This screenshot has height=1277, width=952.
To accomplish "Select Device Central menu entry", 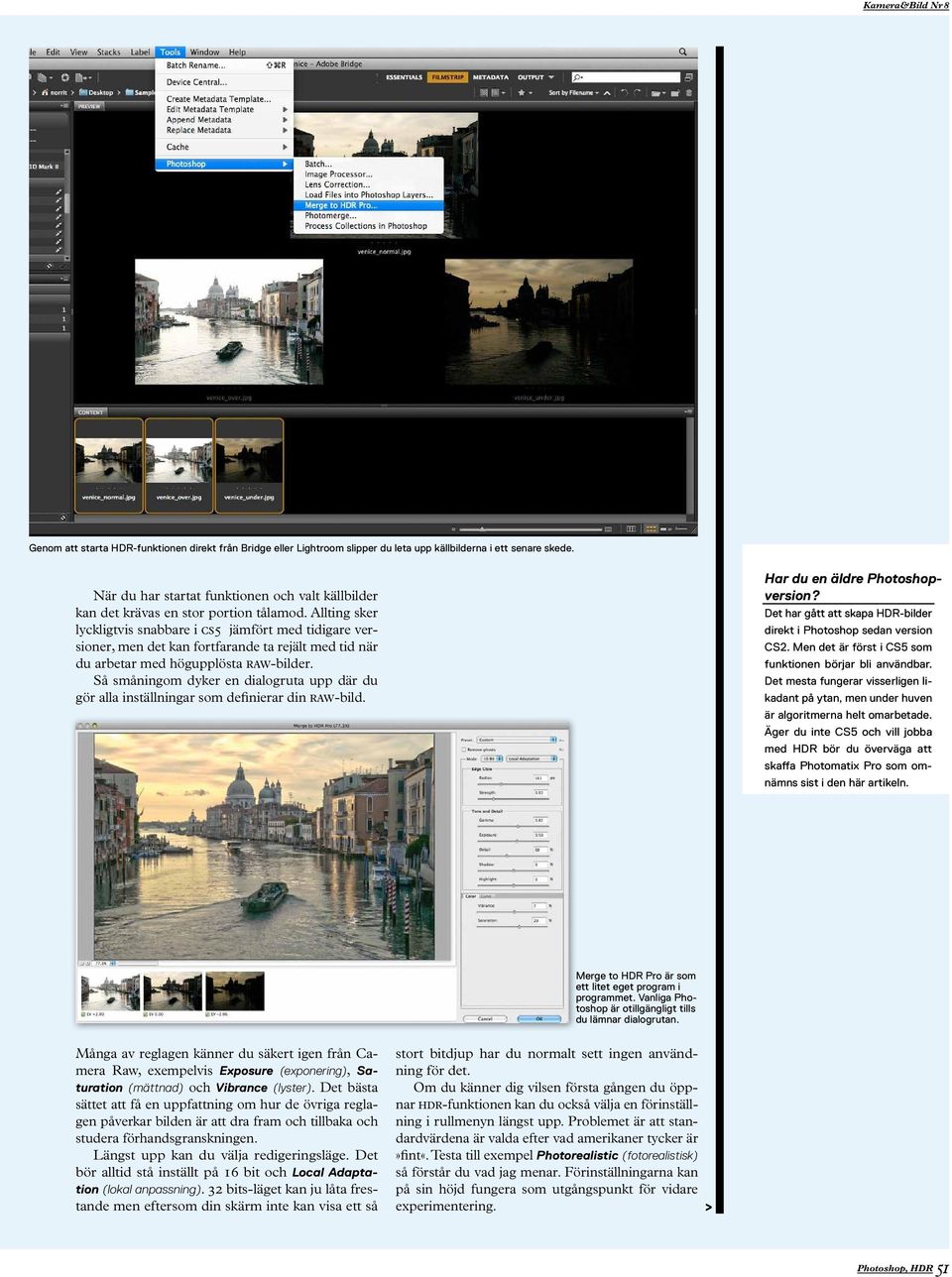I will pyautogui.click(x=224, y=82).
